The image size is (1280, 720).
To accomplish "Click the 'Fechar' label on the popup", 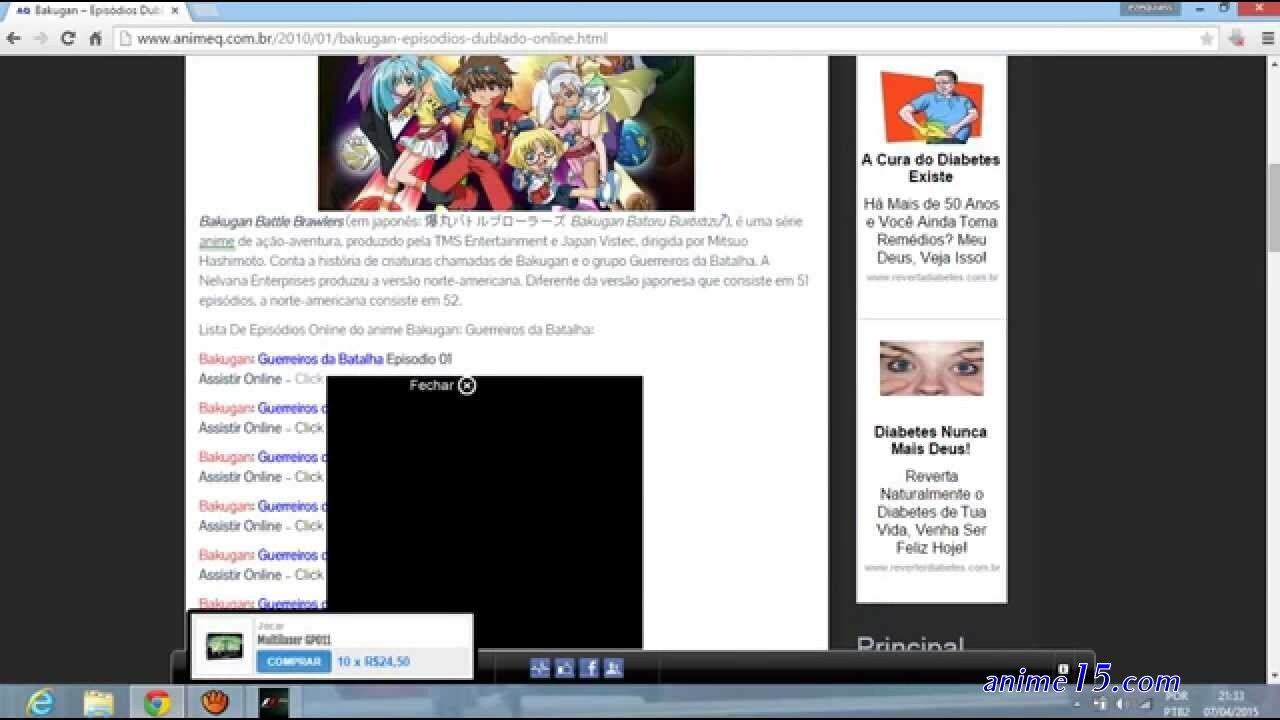I will (x=431, y=385).
